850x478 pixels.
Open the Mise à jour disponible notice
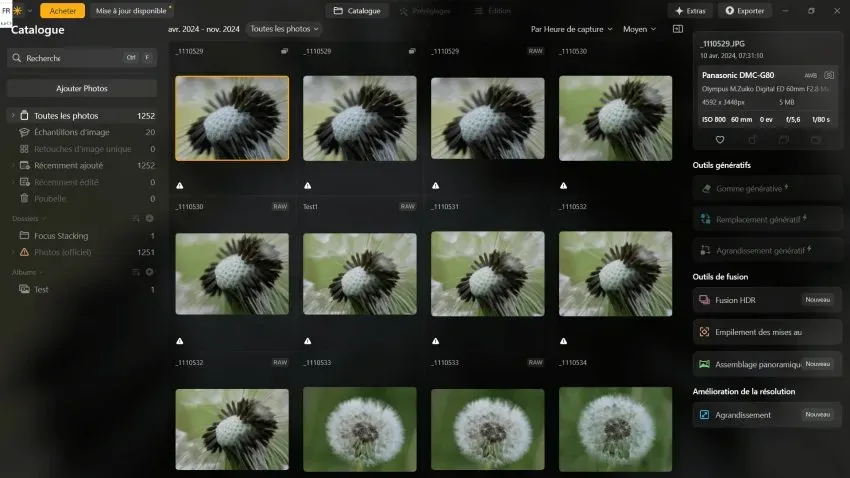pos(131,11)
